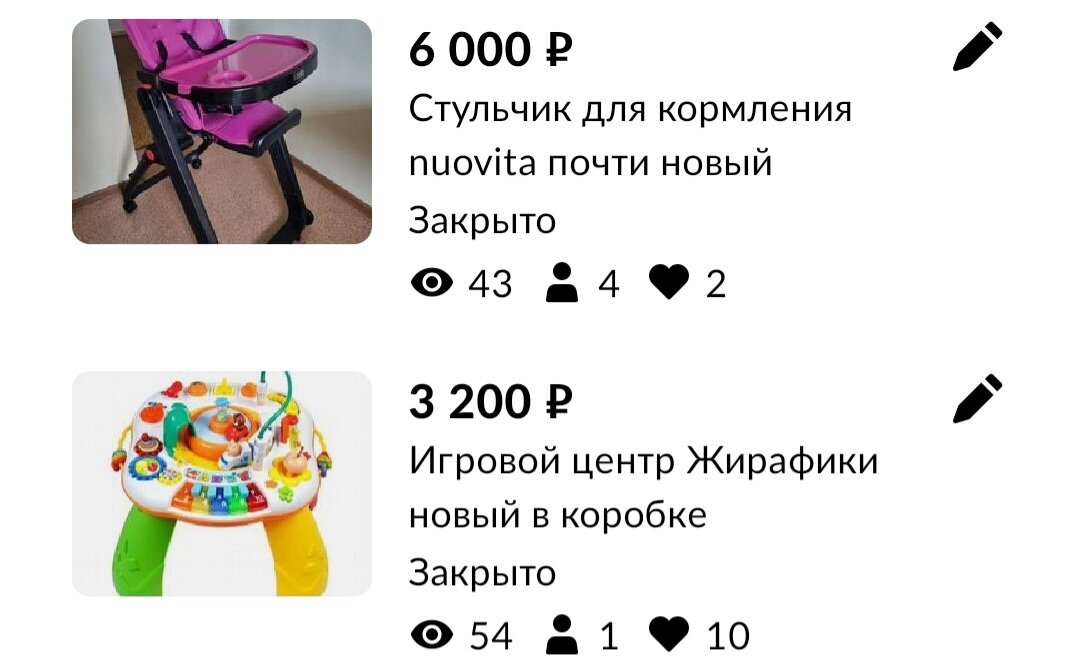Edit the nuovita high chair listing via pencil

(977, 46)
